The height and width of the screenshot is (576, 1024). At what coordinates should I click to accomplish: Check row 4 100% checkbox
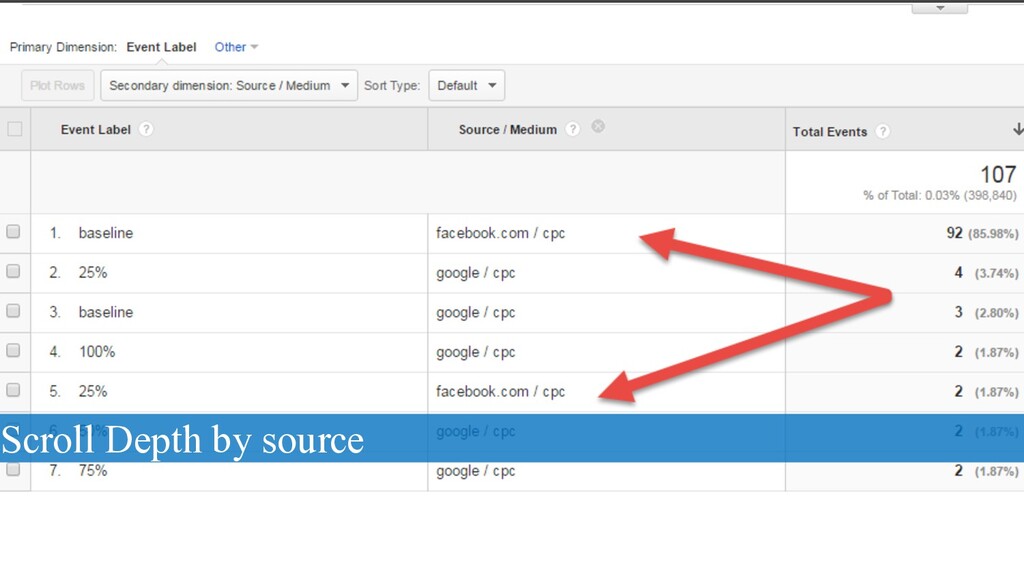[13, 351]
